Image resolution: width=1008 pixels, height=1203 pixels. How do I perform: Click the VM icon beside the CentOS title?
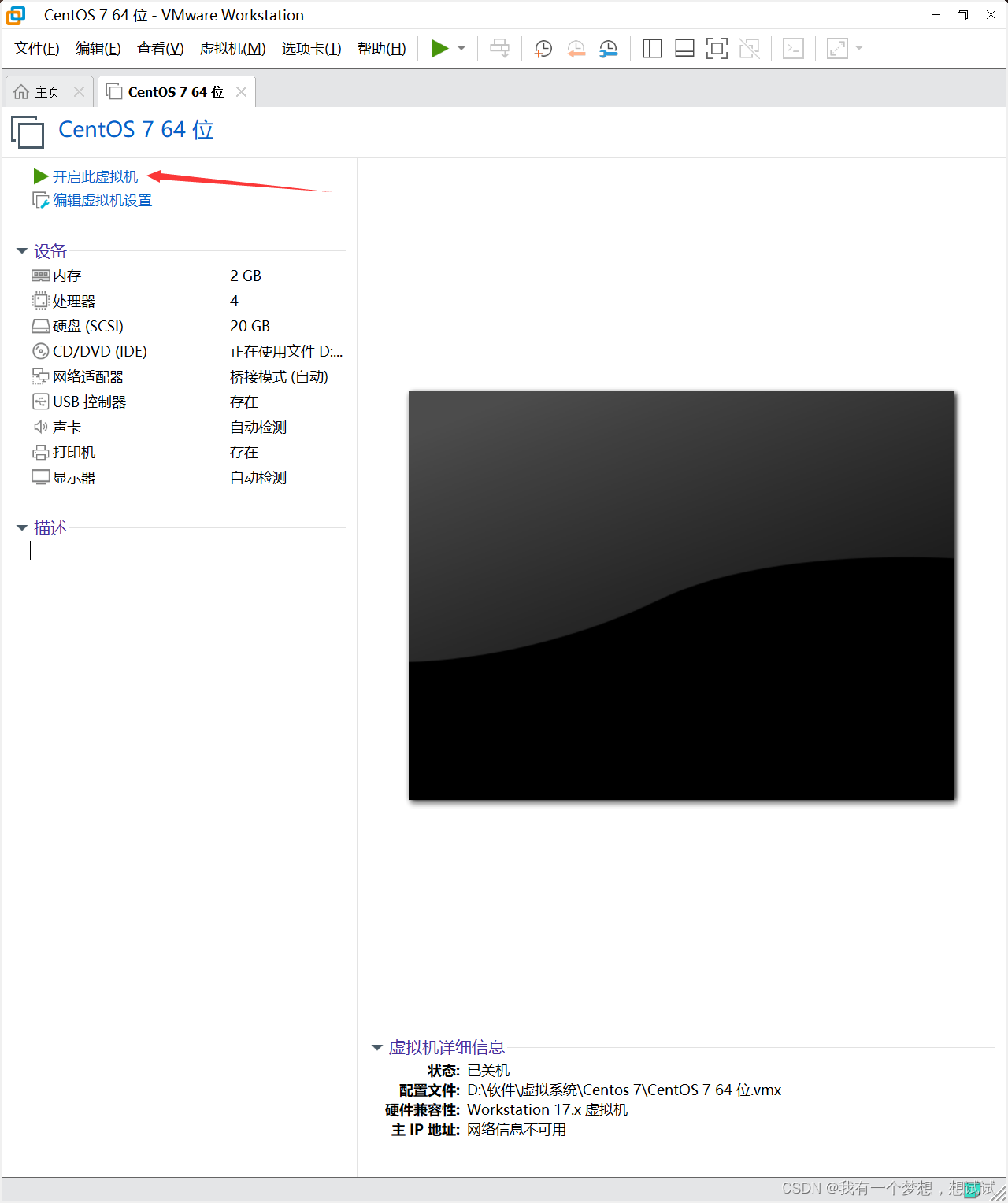click(x=28, y=131)
